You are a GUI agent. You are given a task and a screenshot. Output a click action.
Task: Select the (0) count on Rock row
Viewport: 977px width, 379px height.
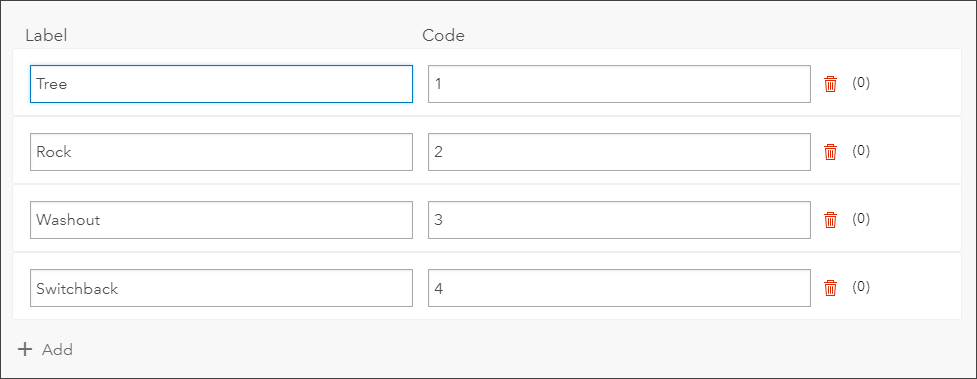coord(861,151)
